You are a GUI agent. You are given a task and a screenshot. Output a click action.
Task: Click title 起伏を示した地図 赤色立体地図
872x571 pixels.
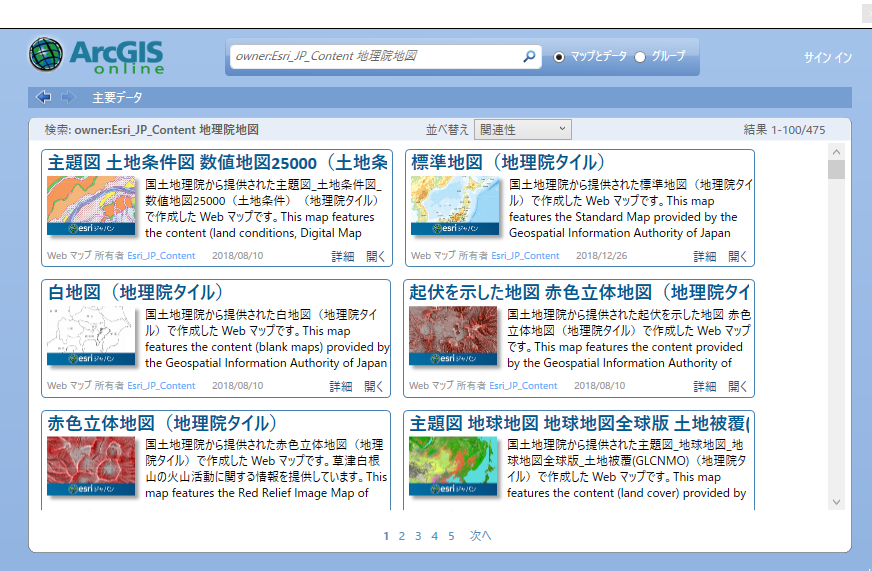click(579, 292)
